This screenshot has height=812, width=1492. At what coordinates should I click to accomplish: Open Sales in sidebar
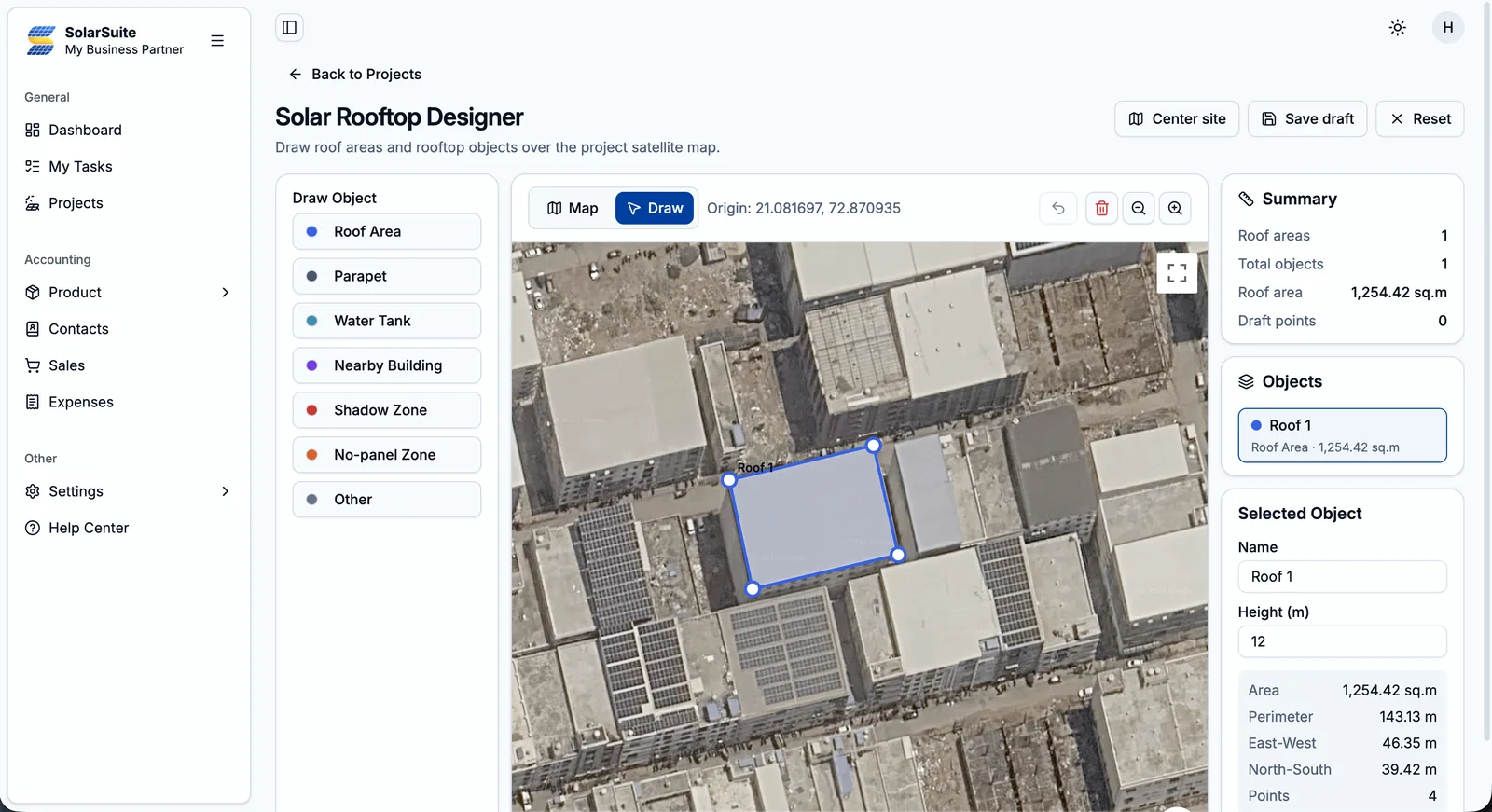pos(129,365)
